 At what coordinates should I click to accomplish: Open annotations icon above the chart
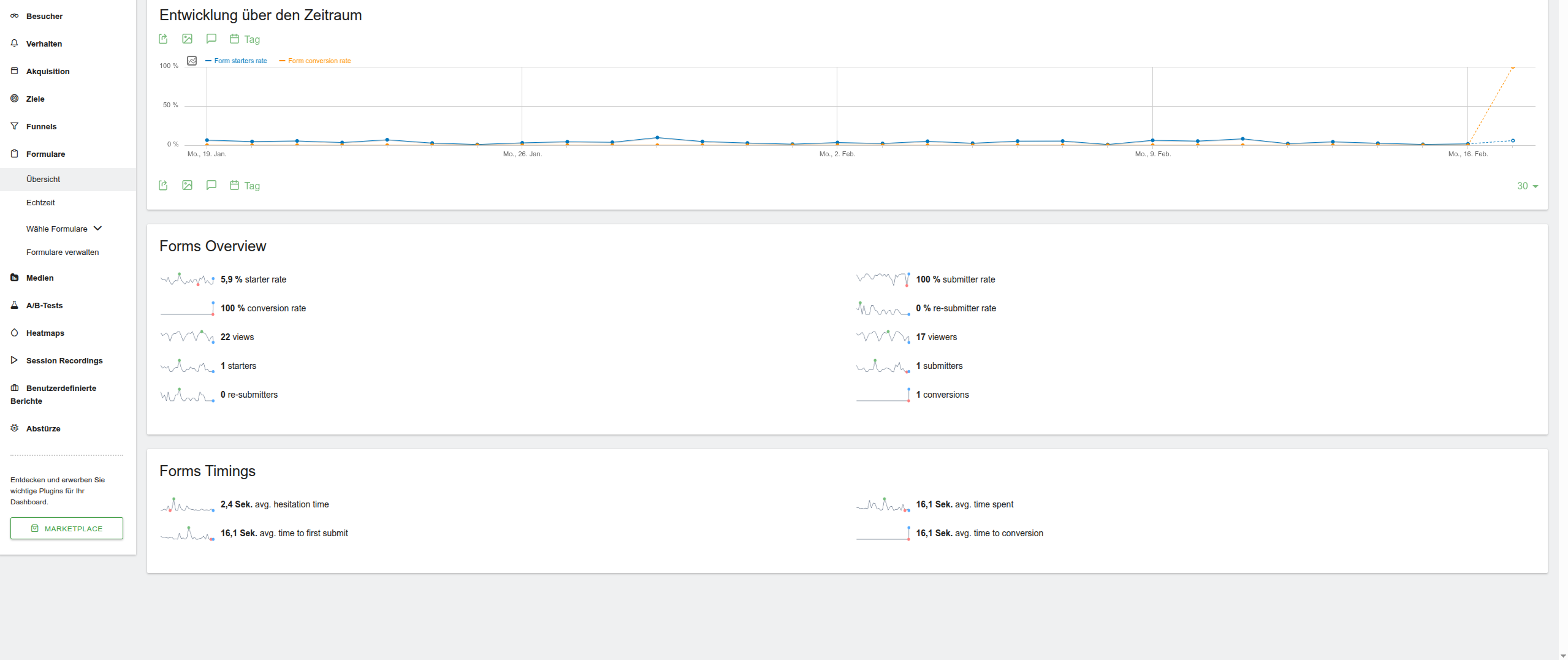[x=211, y=39]
